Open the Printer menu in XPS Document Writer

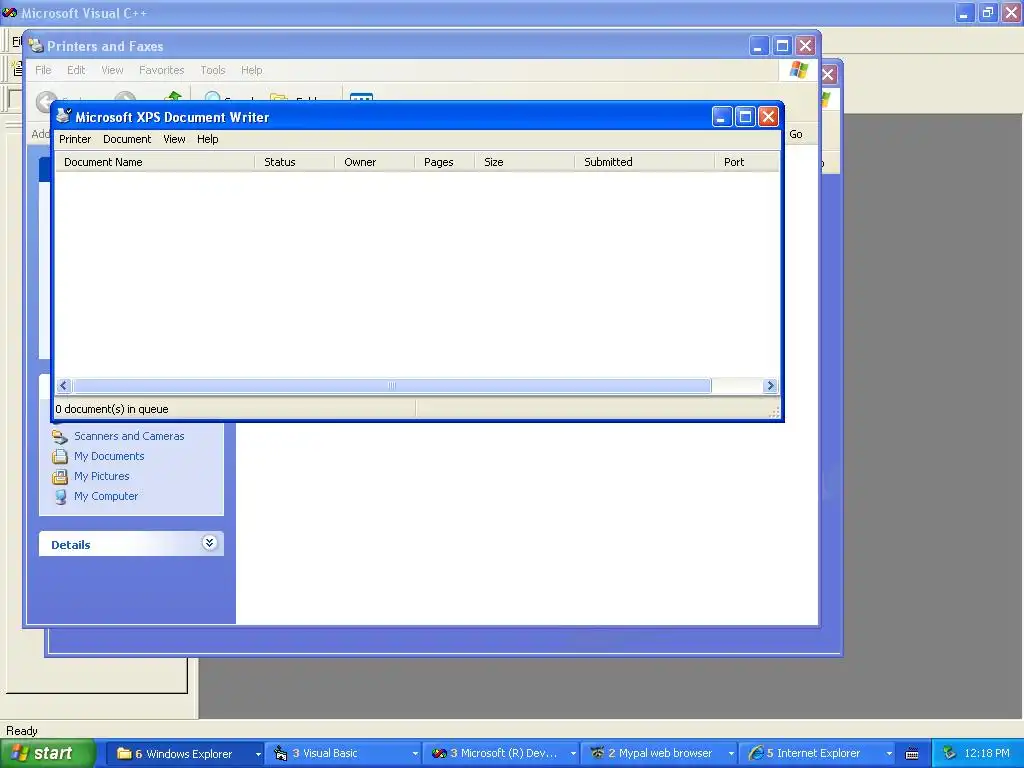click(x=74, y=139)
